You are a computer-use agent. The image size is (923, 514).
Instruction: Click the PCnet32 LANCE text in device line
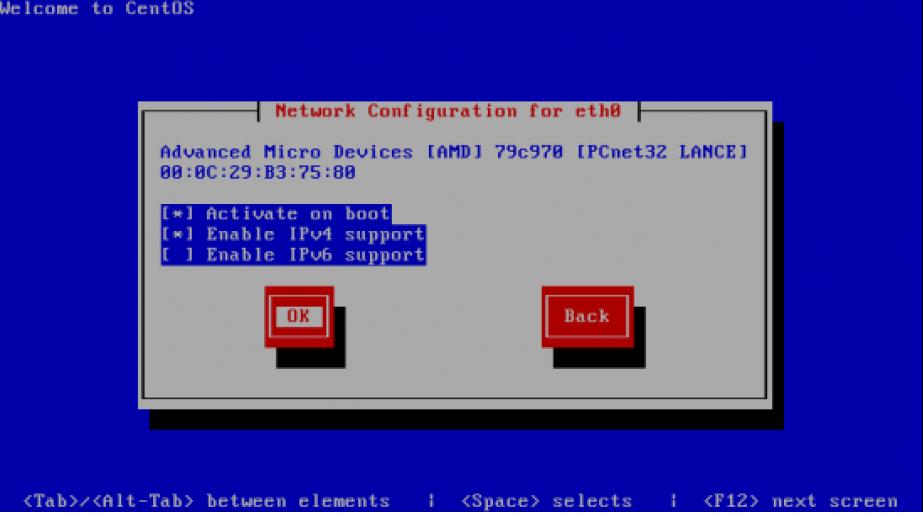click(662, 152)
